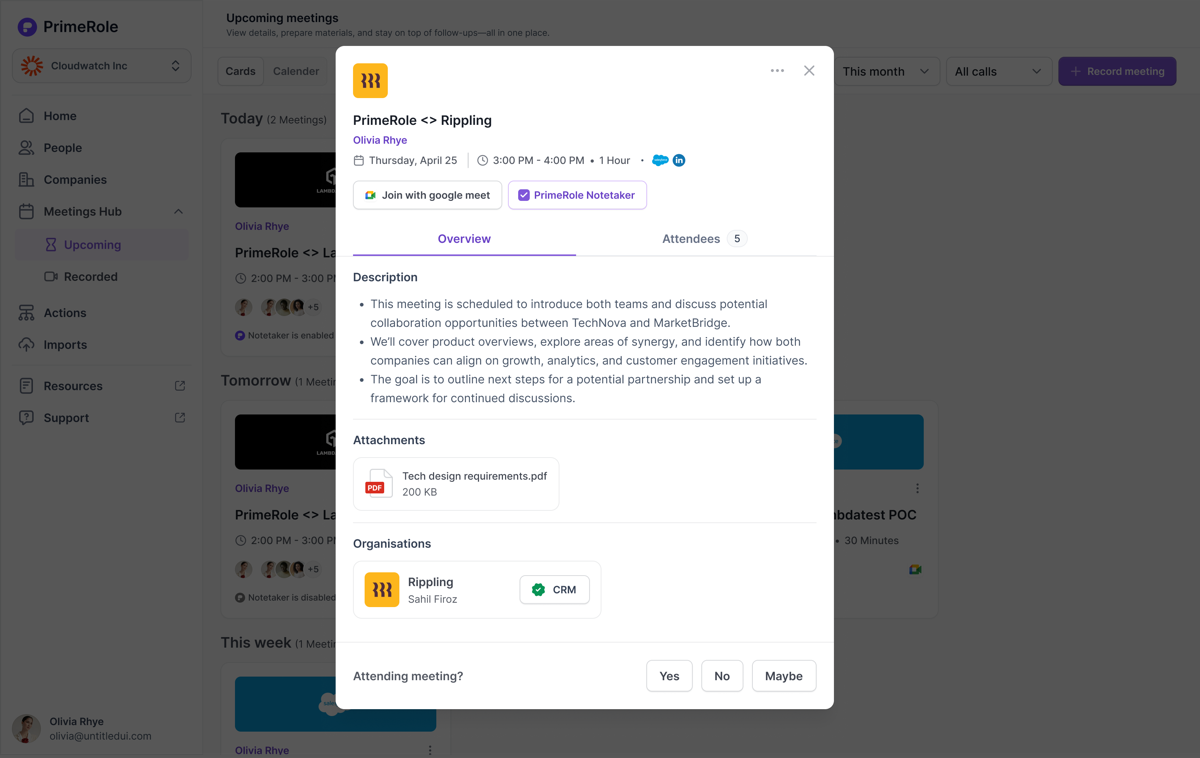
Task: Answer Yes to attending meeting
Action: (669, 676)
